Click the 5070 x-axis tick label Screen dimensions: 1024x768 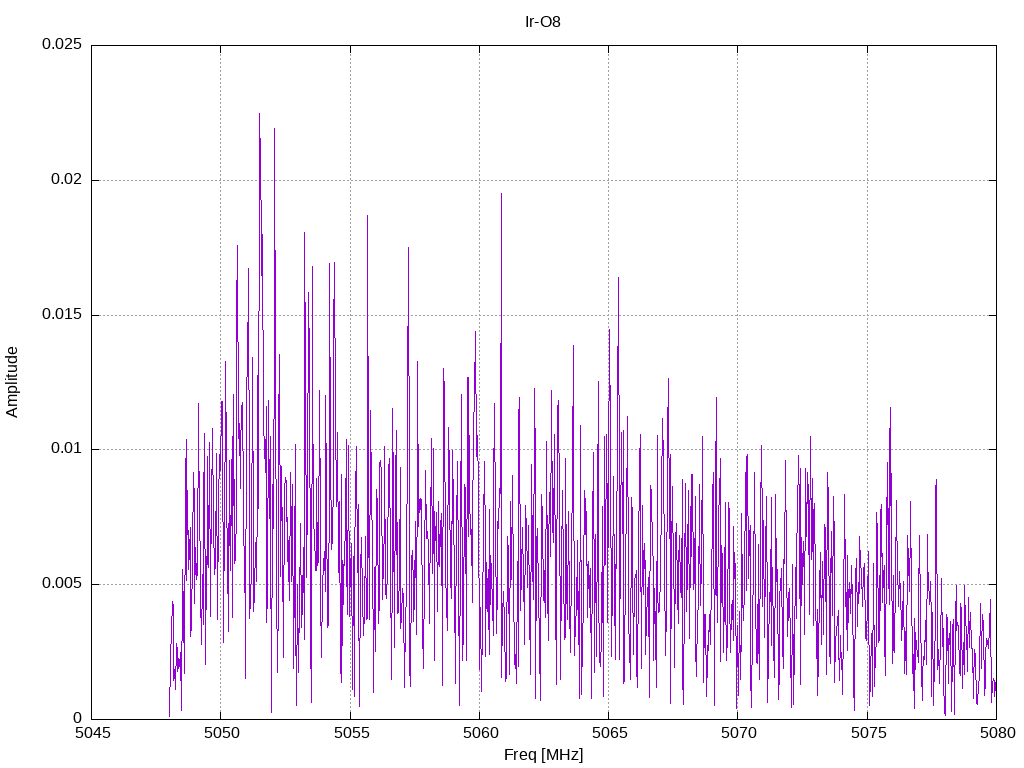pyautogui.click(x=739, y=733)
